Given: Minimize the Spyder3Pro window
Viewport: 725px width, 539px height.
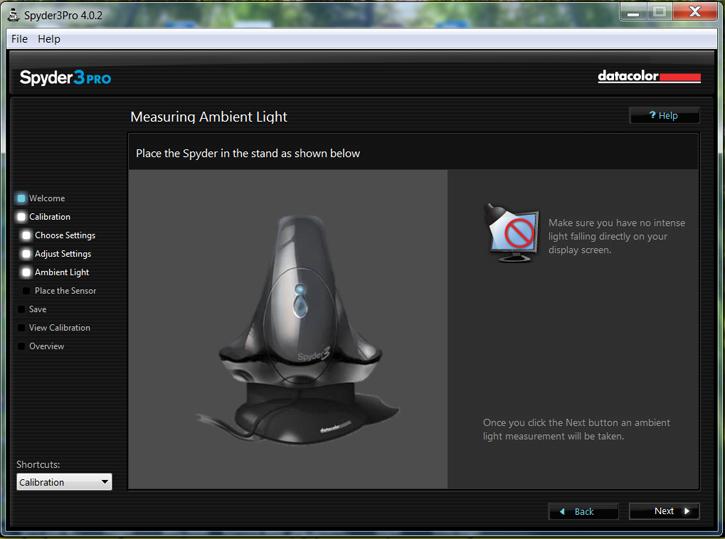Looking at the screenshot, I should click(633, 12).
